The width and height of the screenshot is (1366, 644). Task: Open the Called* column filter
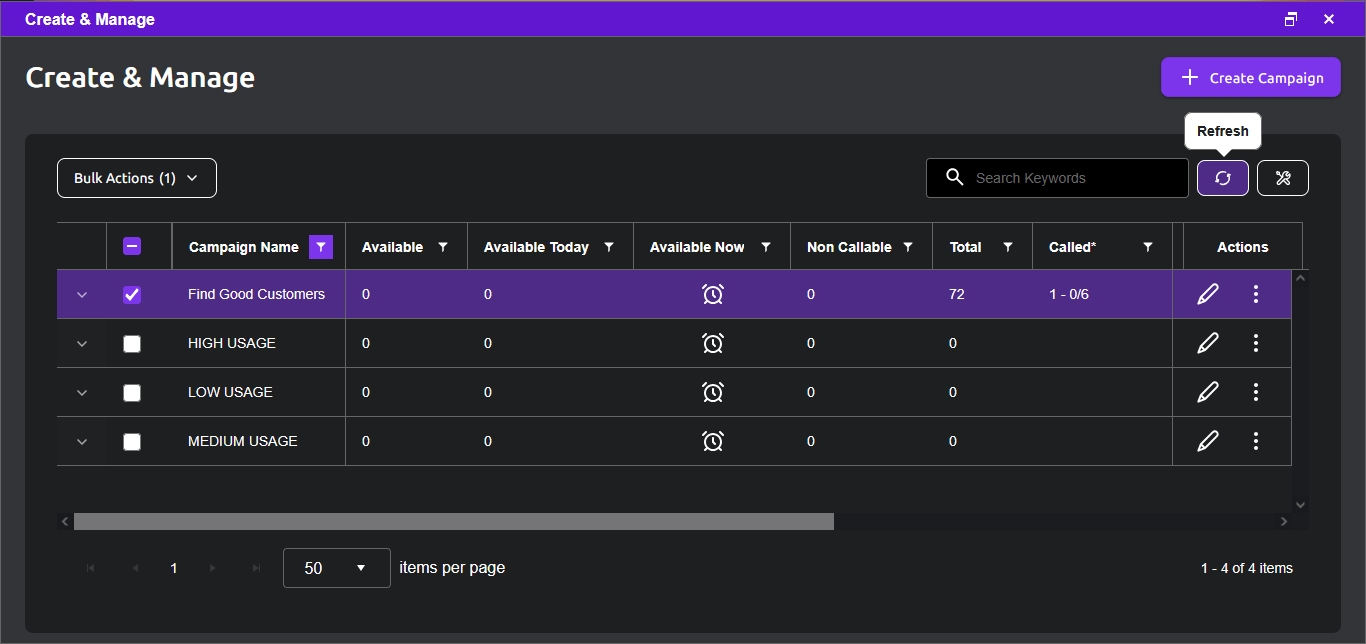point(1148,247)
